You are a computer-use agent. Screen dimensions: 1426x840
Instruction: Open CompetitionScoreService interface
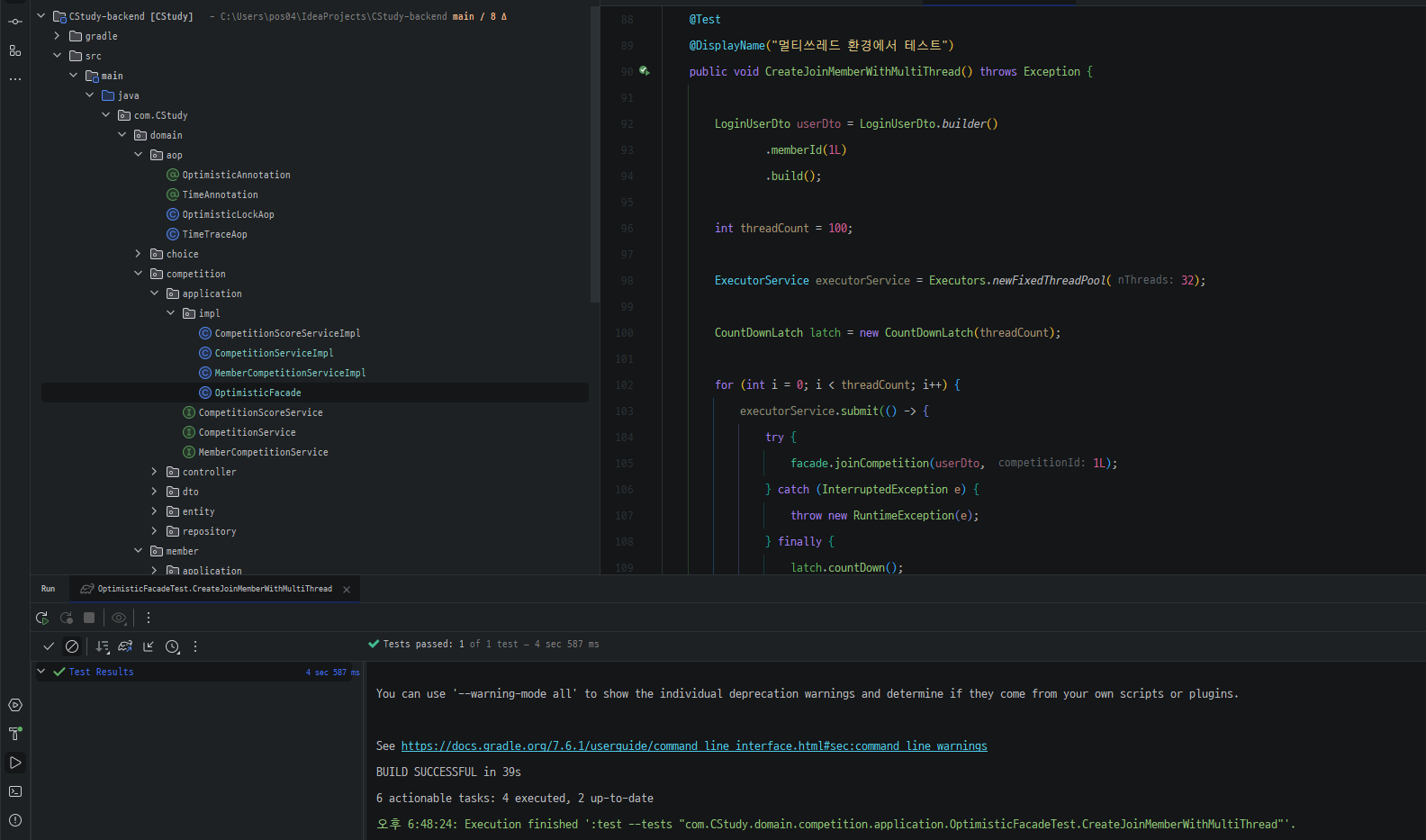click(260, 412)
